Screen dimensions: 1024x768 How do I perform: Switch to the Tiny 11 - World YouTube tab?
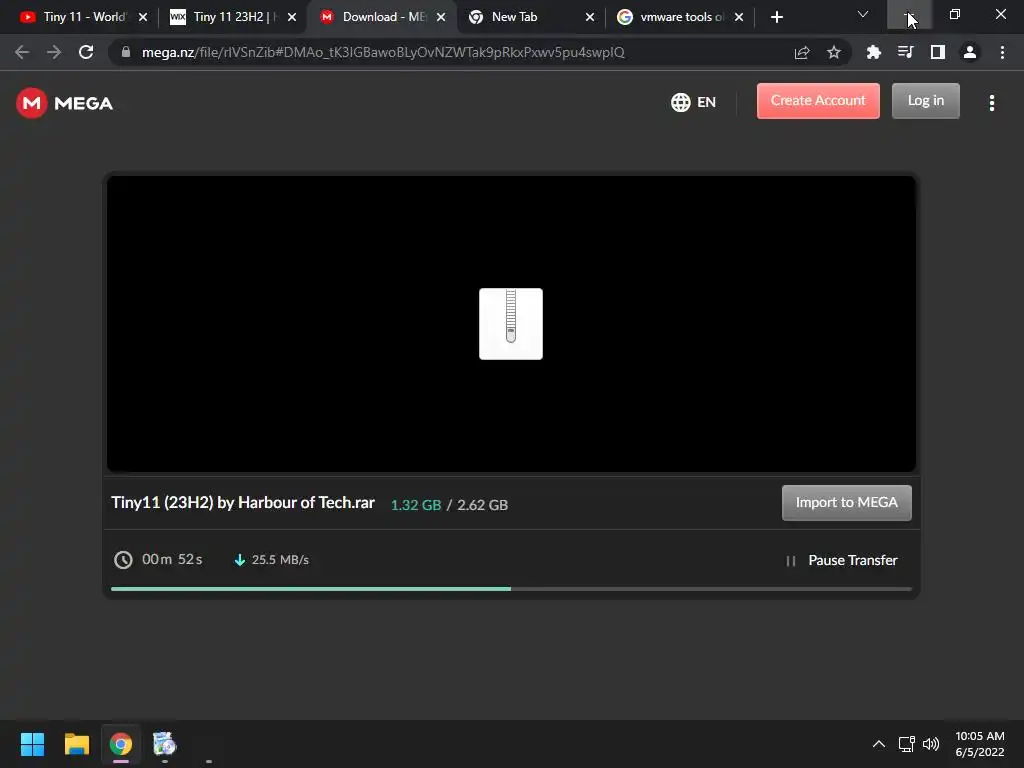(x=83, y=17)
